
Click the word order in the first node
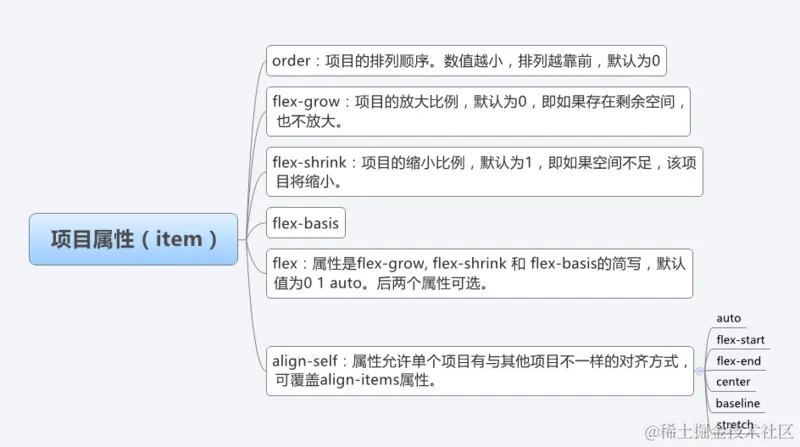[x=291, y=61]
